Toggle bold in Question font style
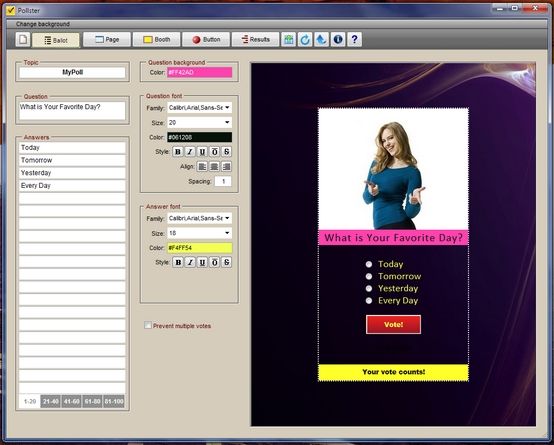554x445 pixels. click(x=178, y=152)
